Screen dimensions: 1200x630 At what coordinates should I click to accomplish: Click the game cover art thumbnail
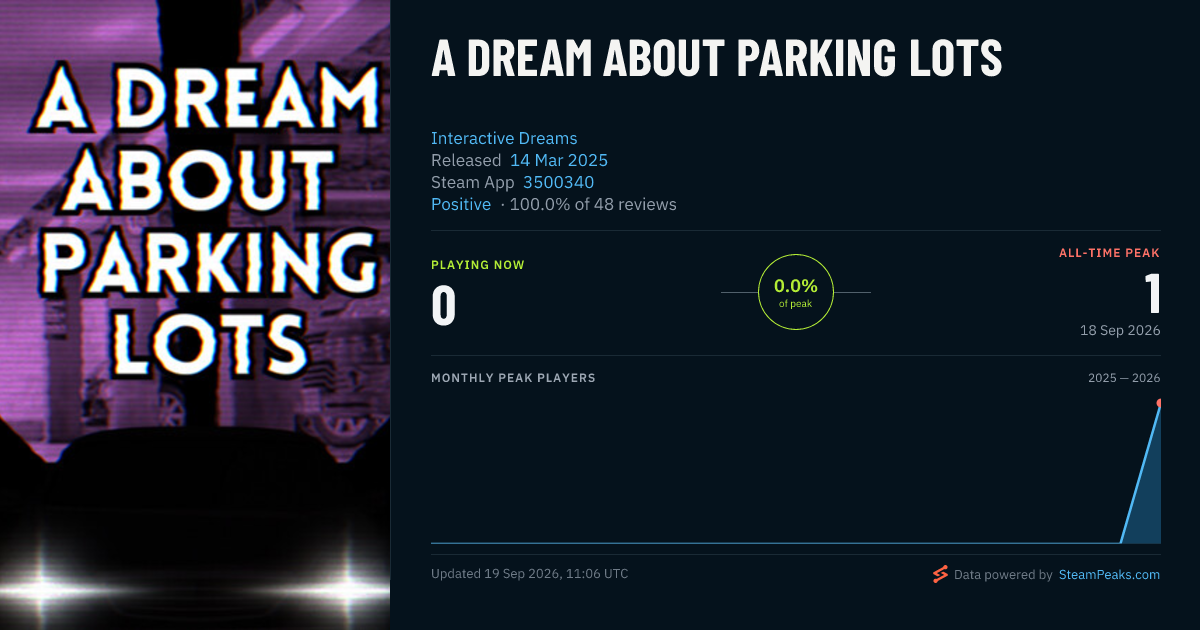(195, 315)
